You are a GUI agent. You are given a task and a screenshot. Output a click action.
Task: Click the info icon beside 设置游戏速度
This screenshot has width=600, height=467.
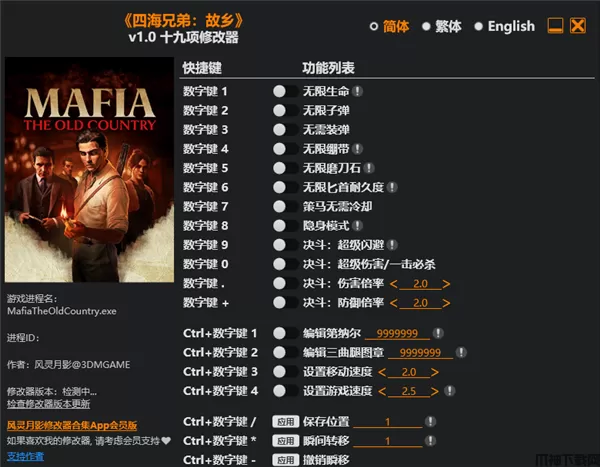pos(450,391)
